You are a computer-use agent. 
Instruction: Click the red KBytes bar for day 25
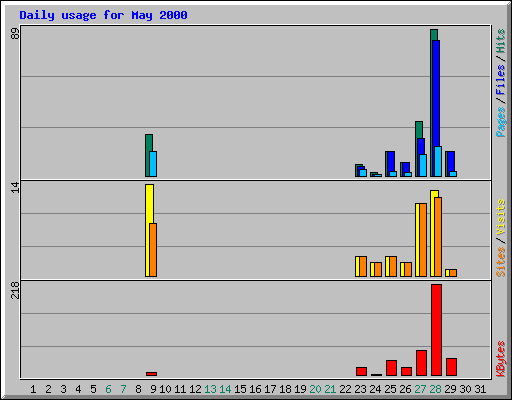point(391,368)
